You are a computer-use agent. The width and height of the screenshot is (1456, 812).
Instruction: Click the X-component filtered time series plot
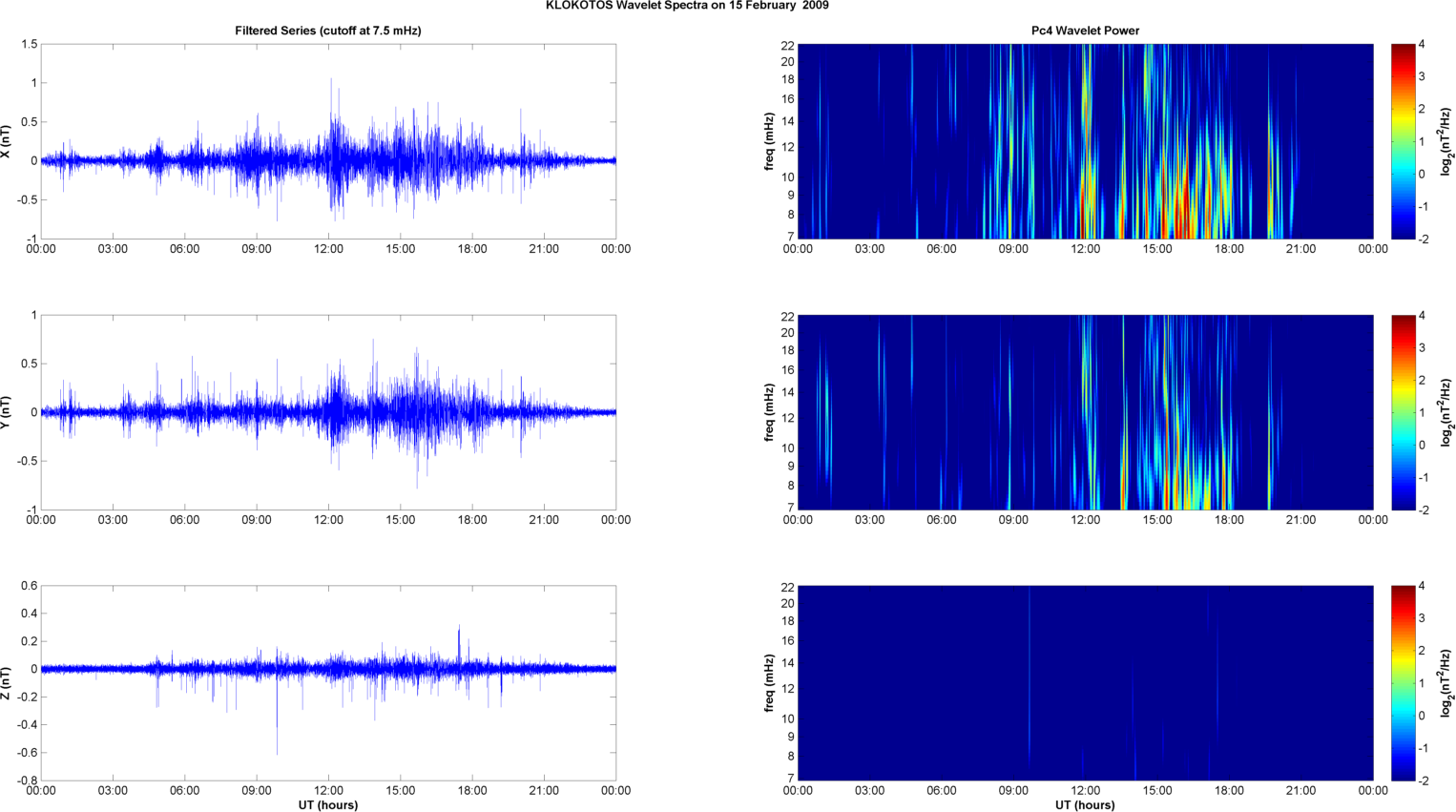click(328, 141)
